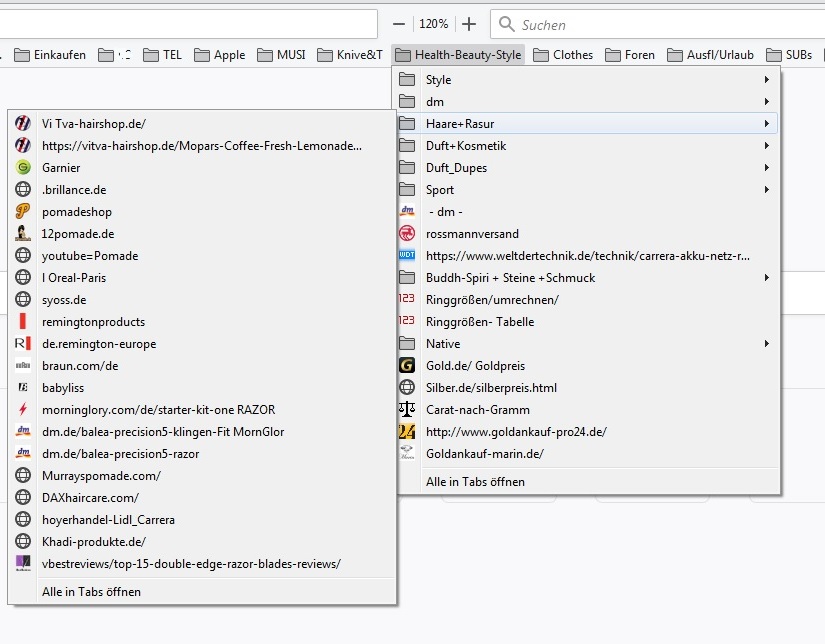This screenshot has height=644, width=825.
Task: Click the WDT weltdertechnik favicon
Action: pyautogui.click(x=407, y=256)
